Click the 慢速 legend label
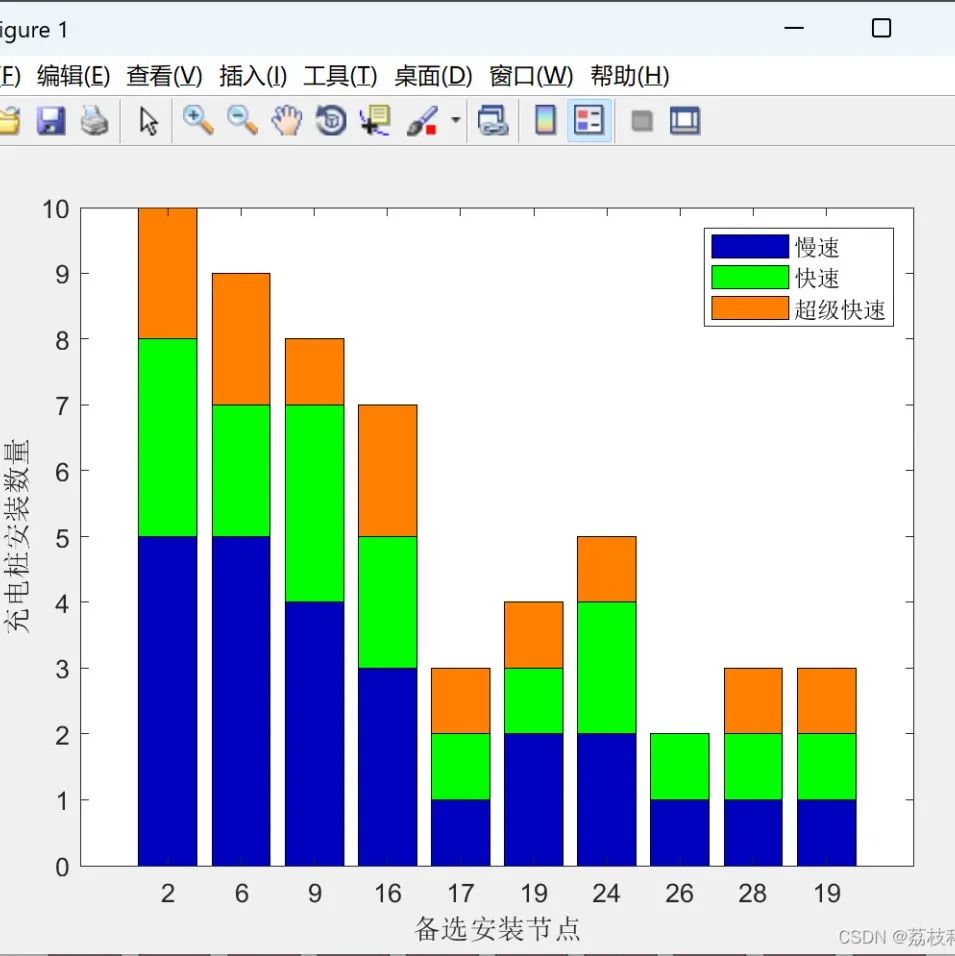Image resolution: width=955 pixels, height=956 pixels. 817,247
